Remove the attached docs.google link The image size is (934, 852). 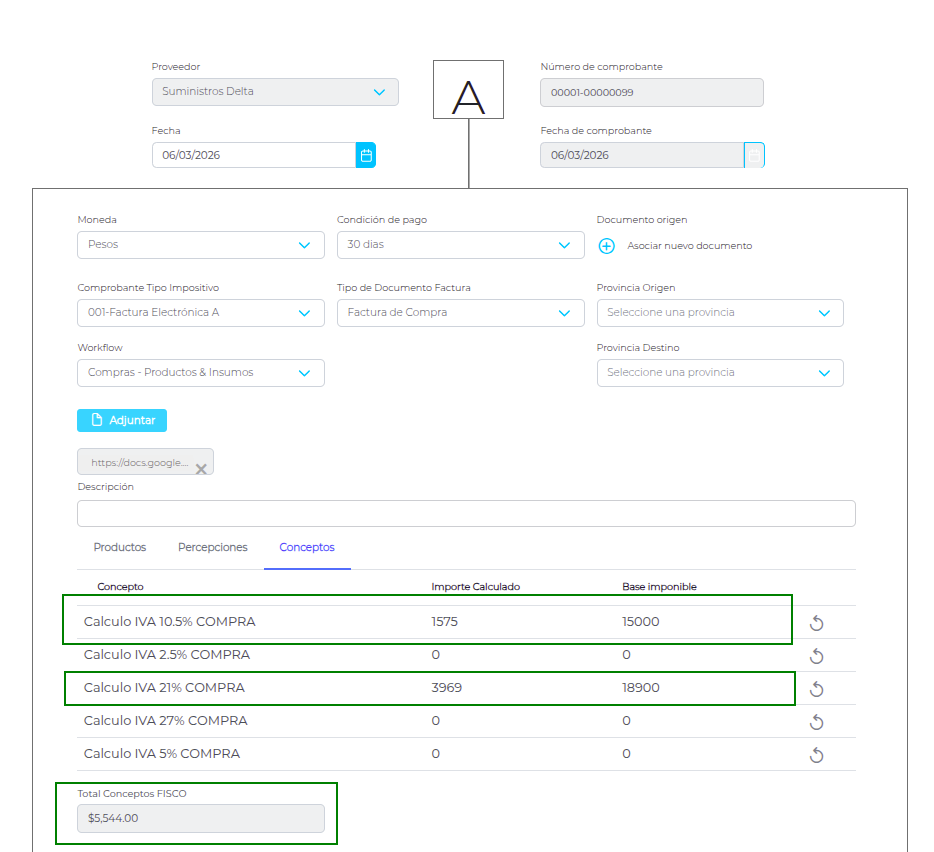coord(201,468)
